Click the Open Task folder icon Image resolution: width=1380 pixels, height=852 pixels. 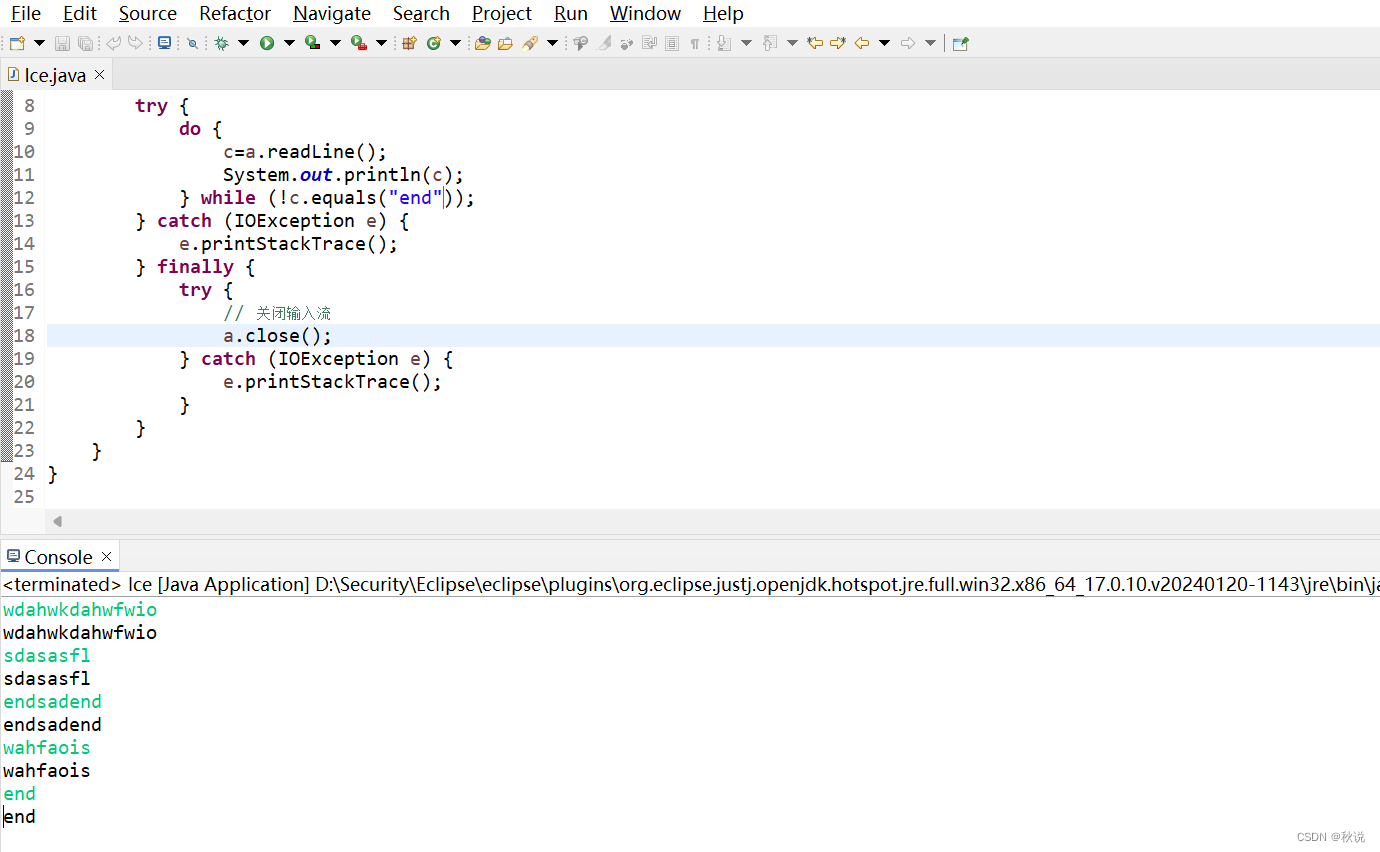(506, 43)
